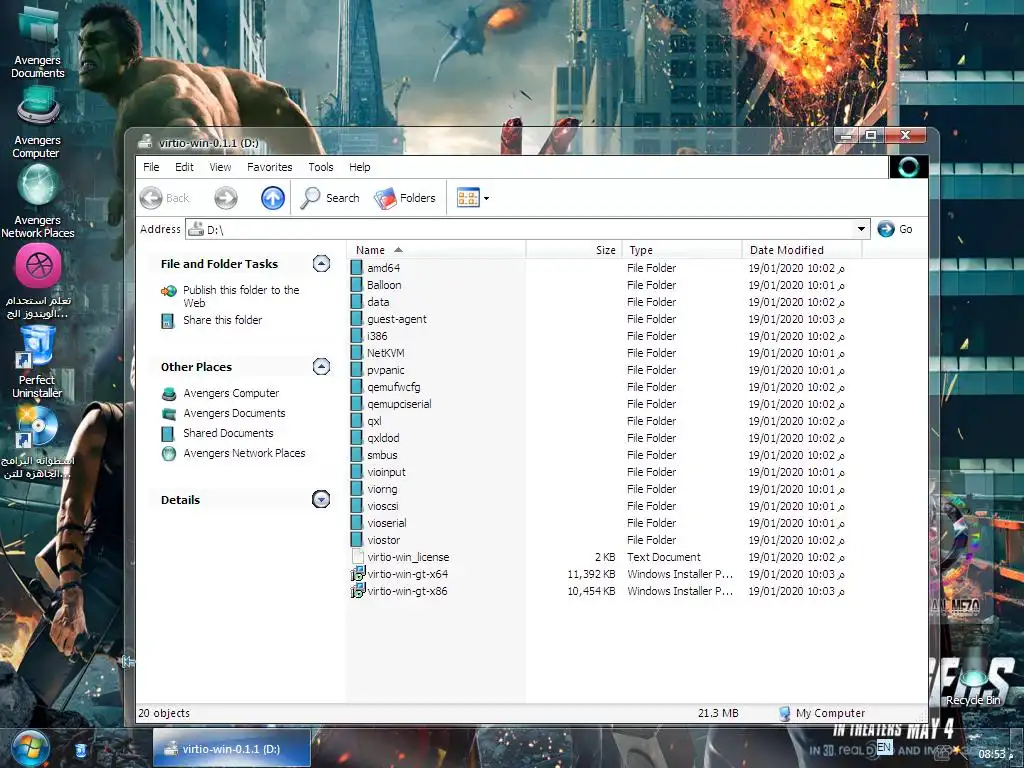
Task: Select the data folder icon
Action: click(357, 302)
